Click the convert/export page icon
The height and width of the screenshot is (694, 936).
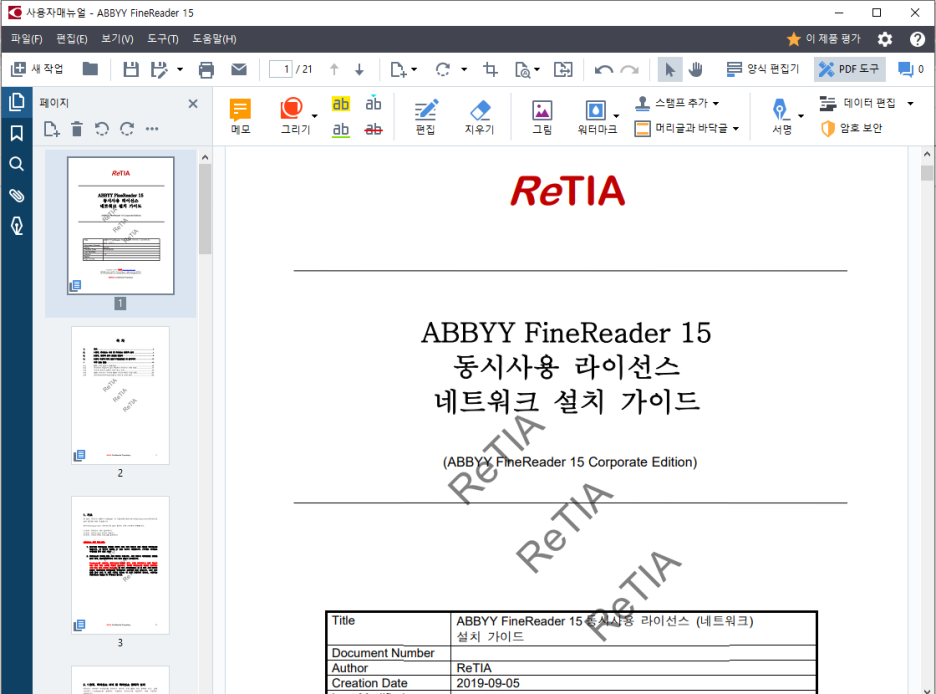(x=563, y=69)
